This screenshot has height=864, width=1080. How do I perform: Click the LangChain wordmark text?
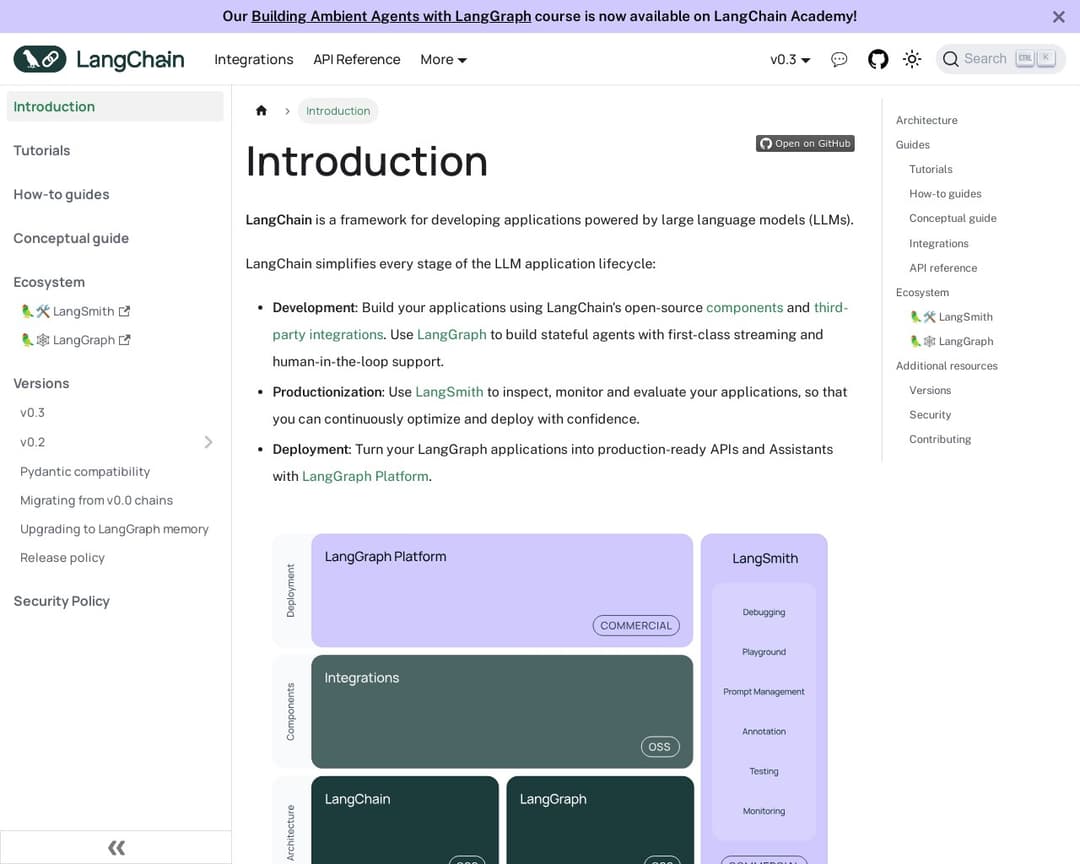point(130,59)
